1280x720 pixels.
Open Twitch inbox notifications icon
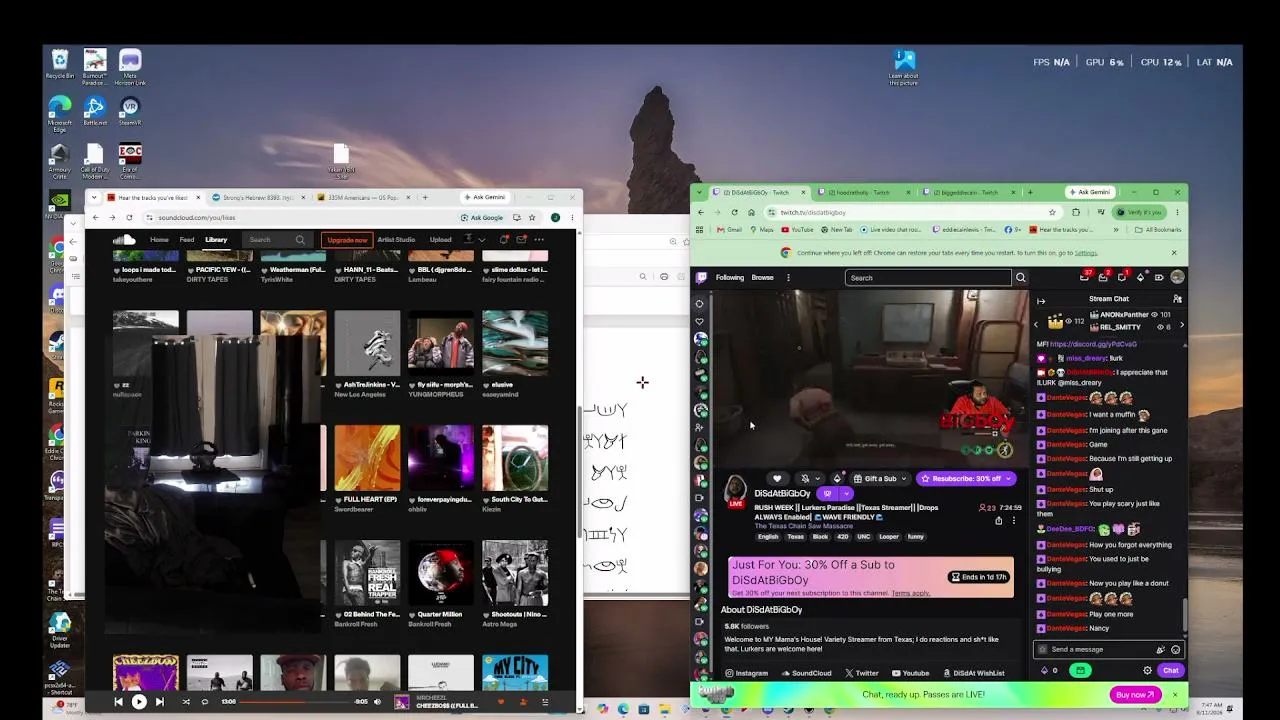[1104, 278]
